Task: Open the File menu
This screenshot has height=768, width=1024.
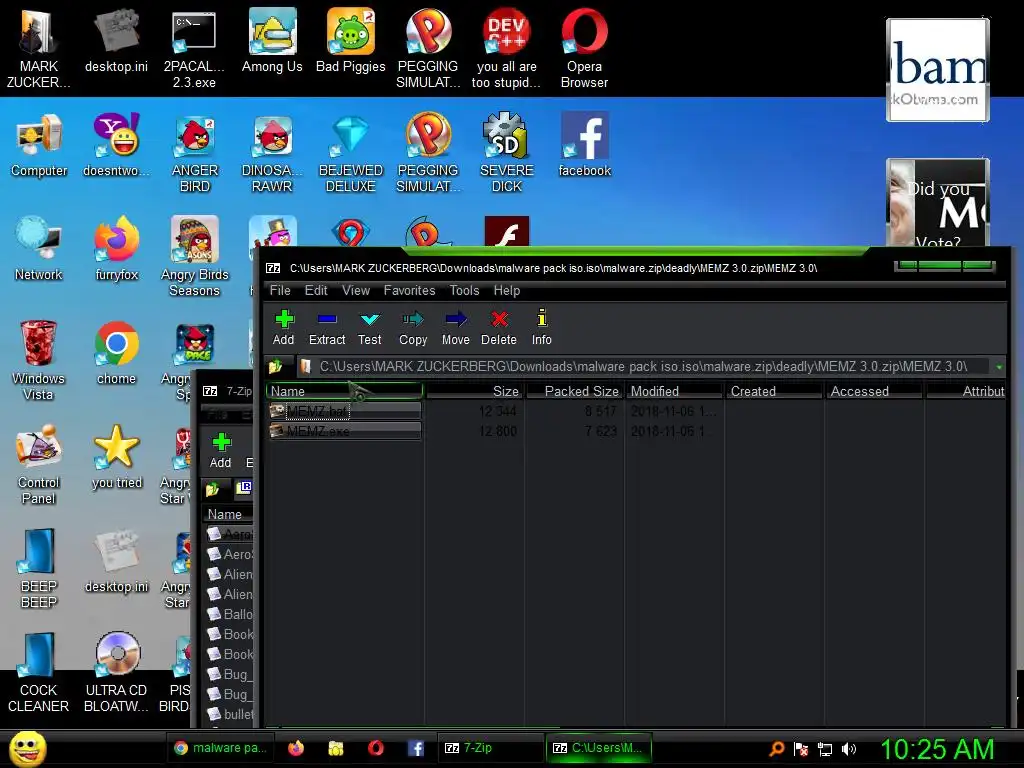Action: [280, 291]
